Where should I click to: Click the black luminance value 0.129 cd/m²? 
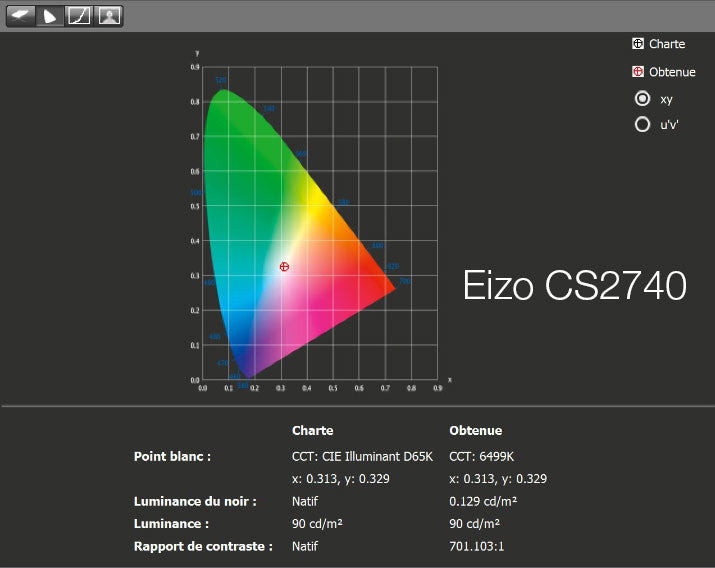(x=483, y=501)
